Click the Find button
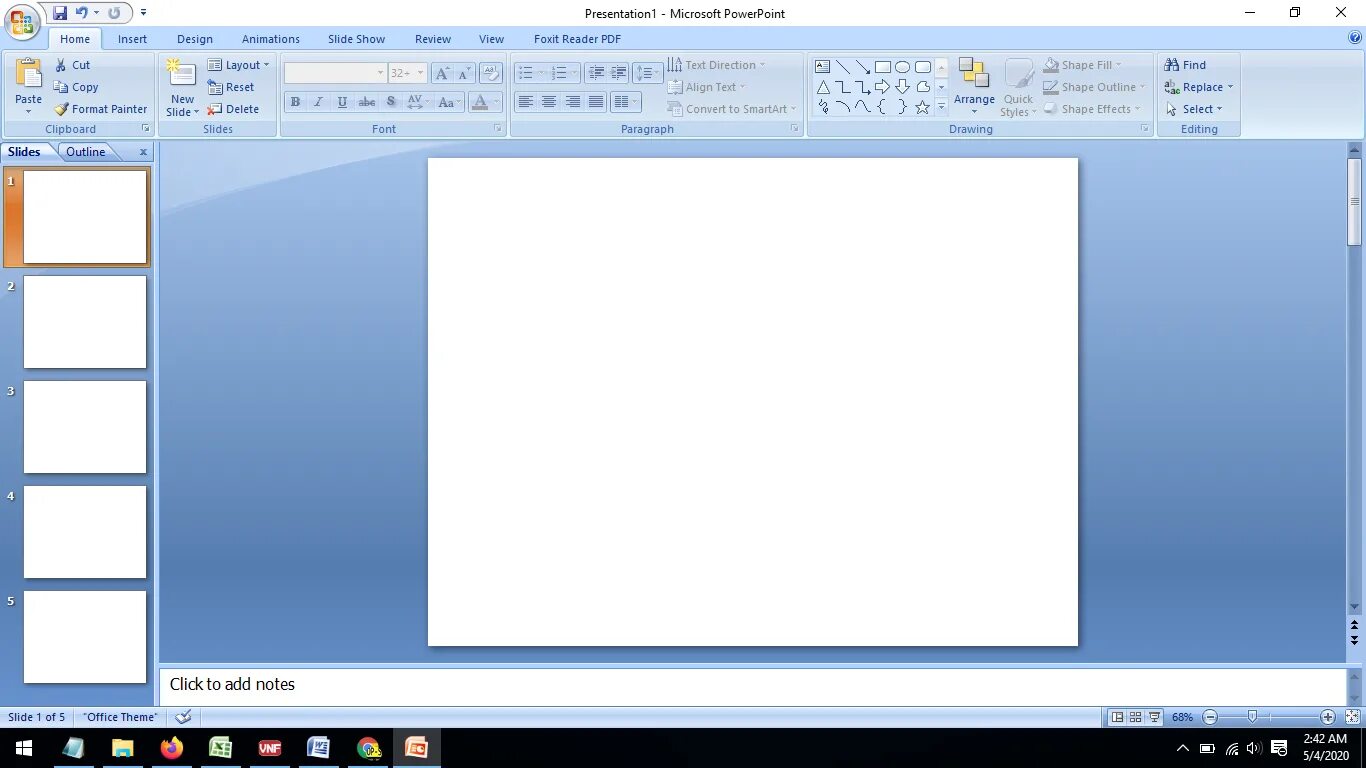The width and height of the screenshot is (1366, 768). click(x=1186, y=65)
